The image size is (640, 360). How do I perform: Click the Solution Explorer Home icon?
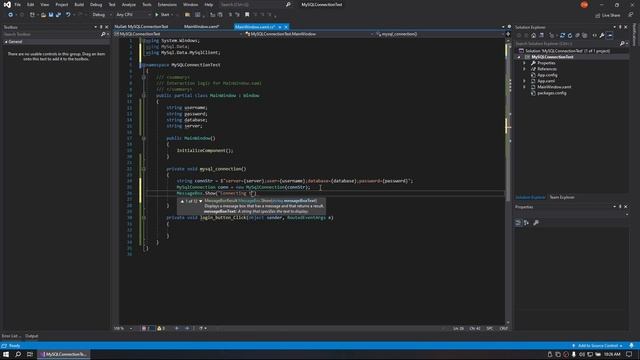[x=533, y=36]
